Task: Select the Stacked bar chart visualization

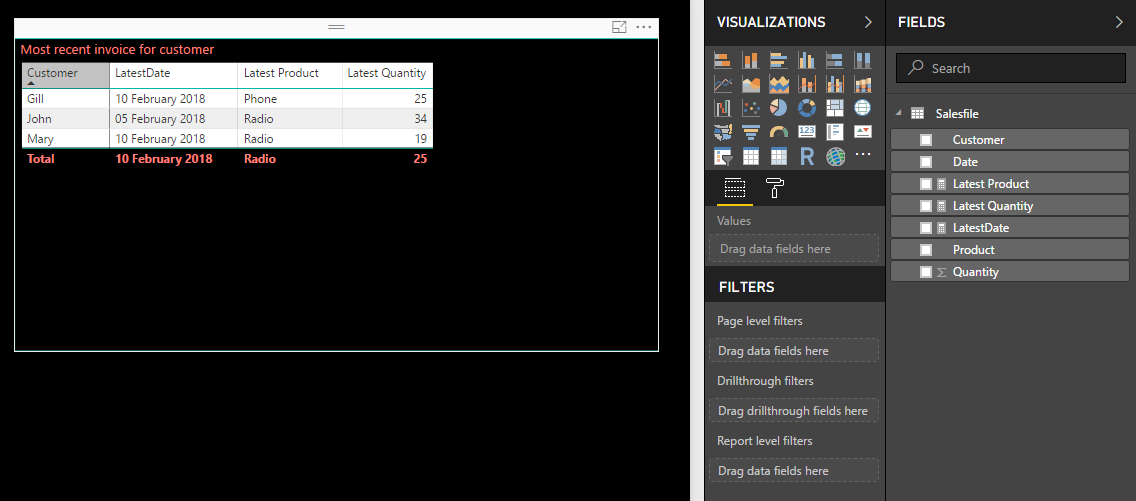Action: coord(722,60)
